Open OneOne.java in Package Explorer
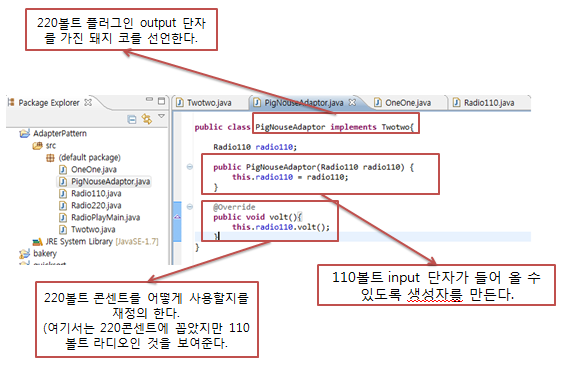The width and height of the screenshot is (571, 377). pyautogui.click(x=94, y=169)
